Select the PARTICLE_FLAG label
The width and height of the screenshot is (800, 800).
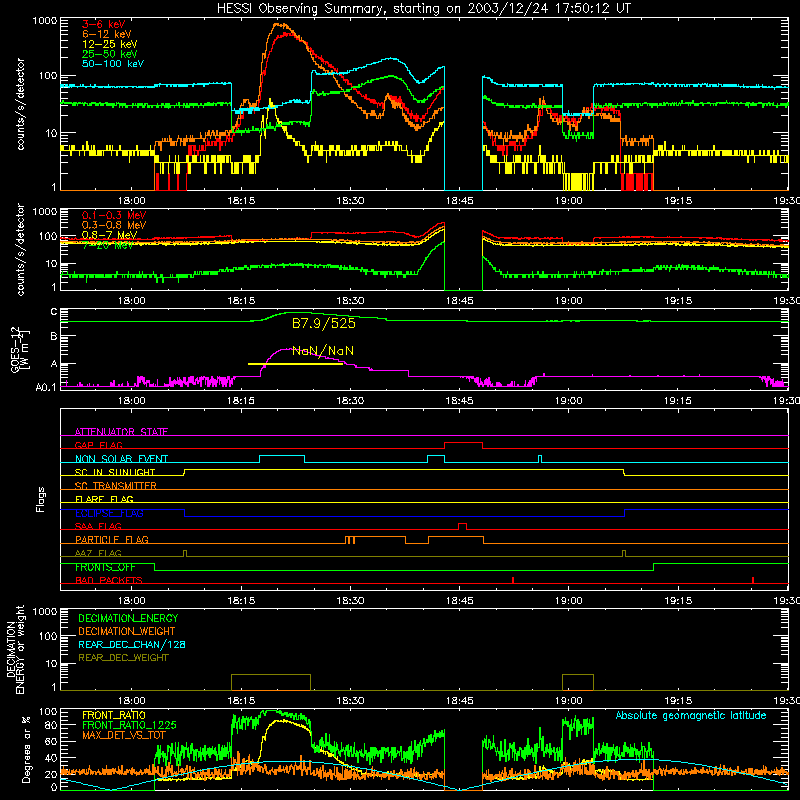[112, 539]
